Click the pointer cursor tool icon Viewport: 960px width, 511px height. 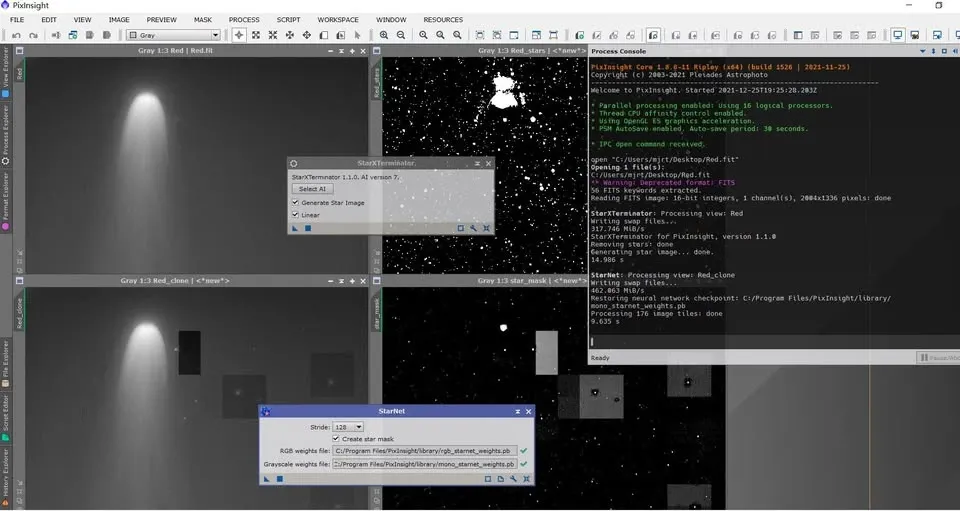pyautogui.click(x=358, y=35)
